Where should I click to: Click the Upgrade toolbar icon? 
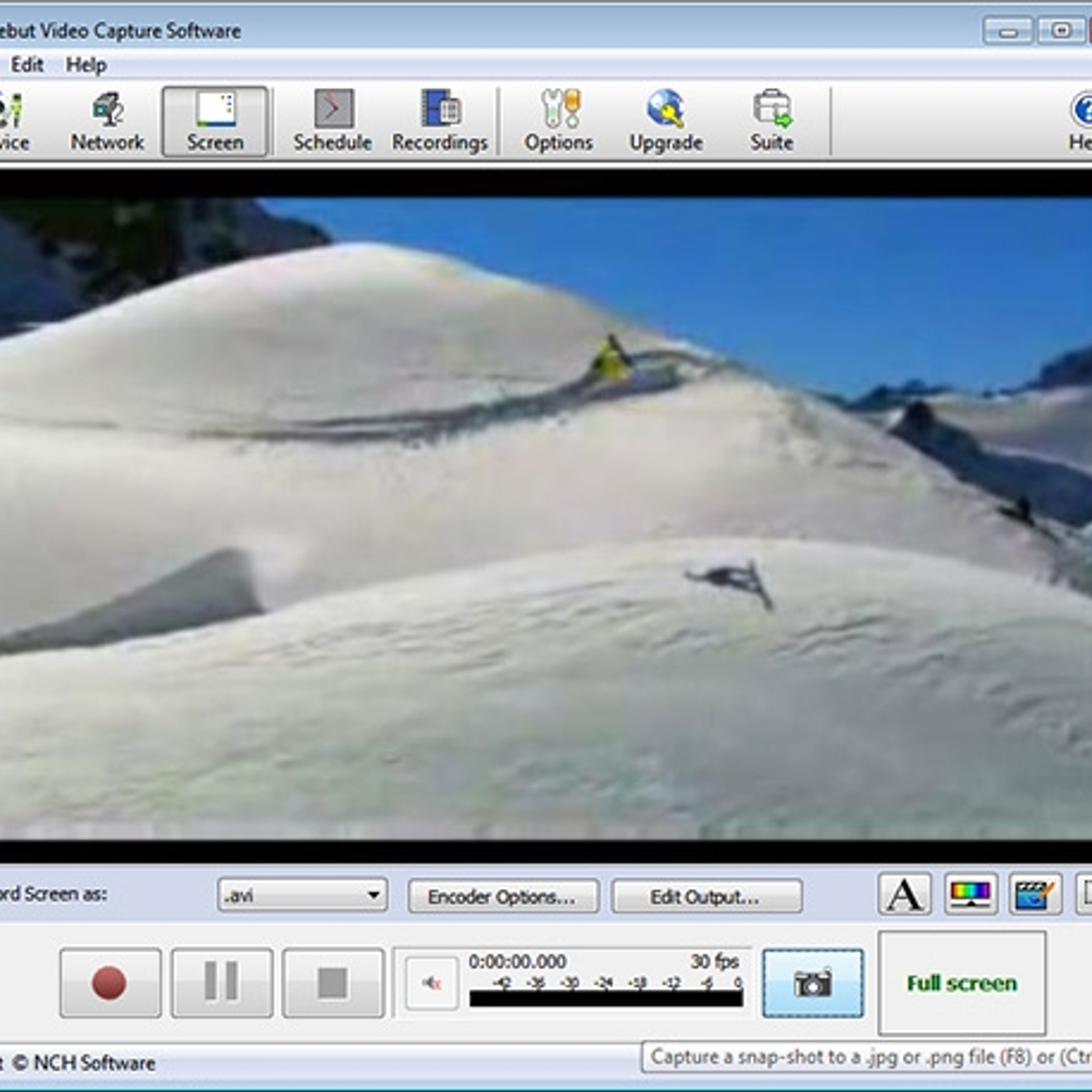tap(665, 121)
